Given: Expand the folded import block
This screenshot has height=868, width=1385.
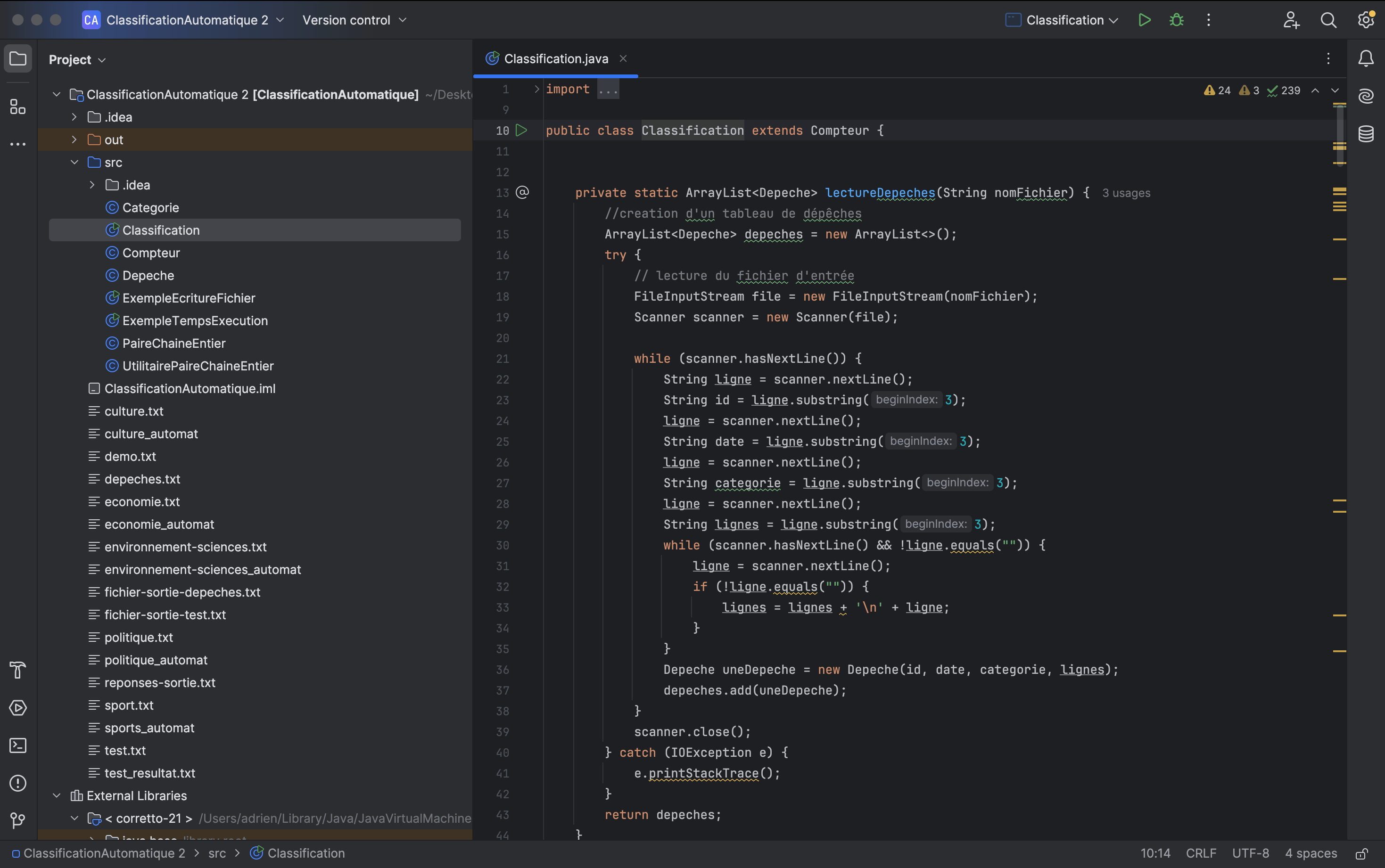Looking at the screenshot, I should coord(536,89).
